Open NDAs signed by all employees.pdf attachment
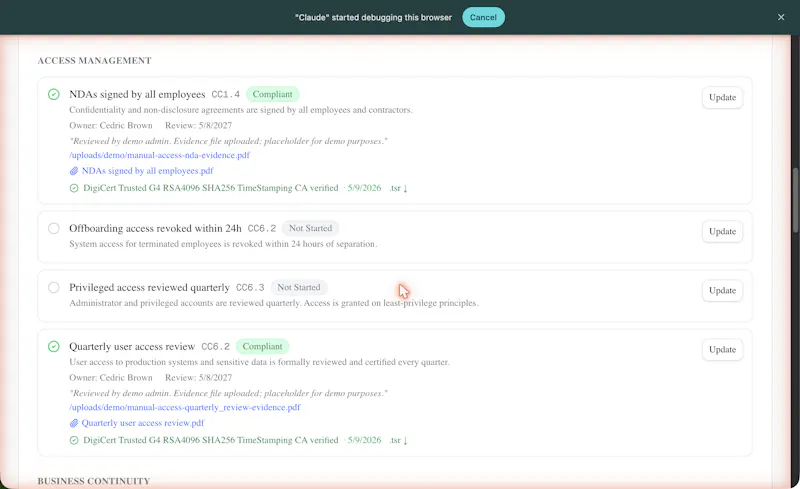800x489 pixels. click(x=147, y=171)
